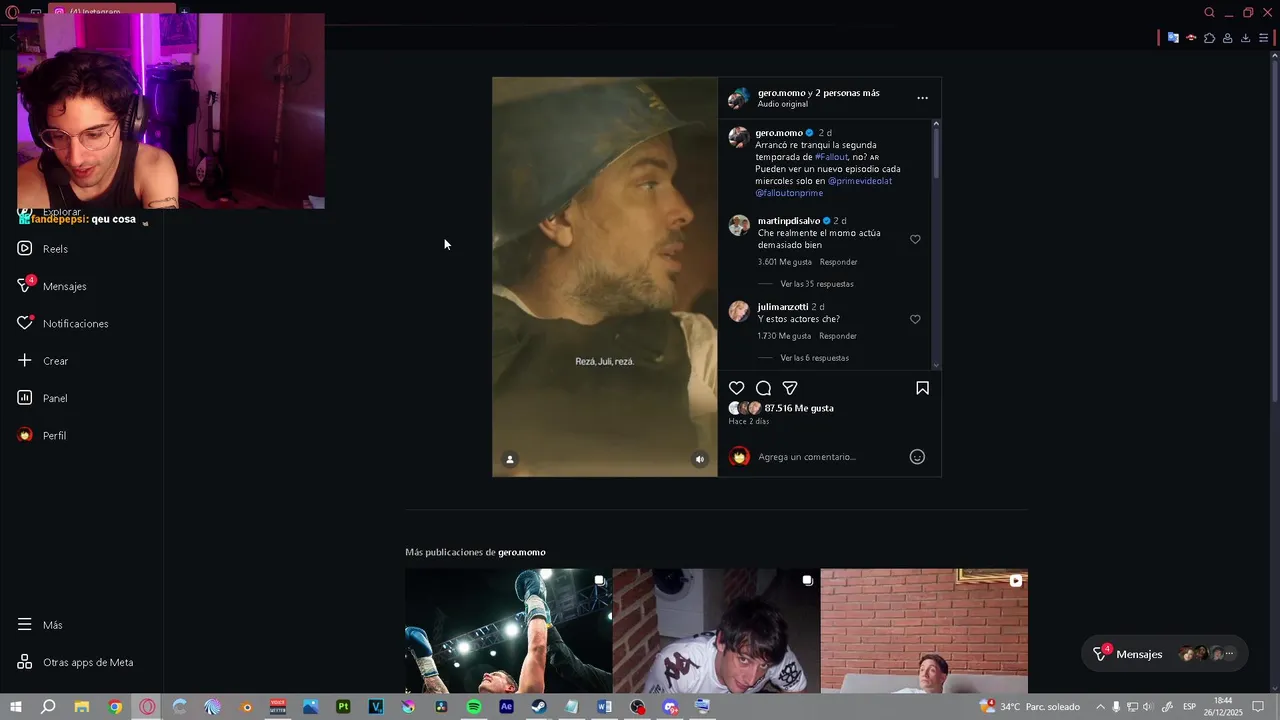1280x720 pixels.
Task: Open Reels from the Instagram sidebar
Action: click(x=42, y=249)
